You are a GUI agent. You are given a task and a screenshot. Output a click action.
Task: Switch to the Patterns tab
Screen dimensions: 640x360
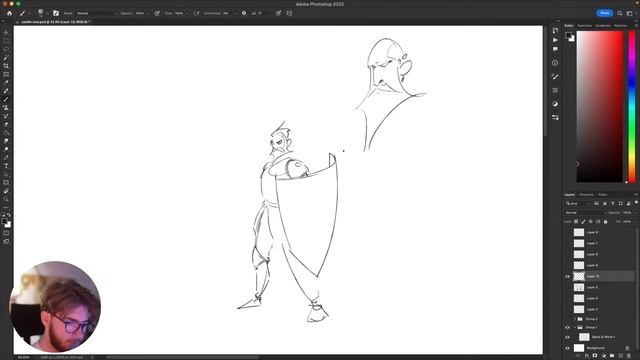click(620, 26)
